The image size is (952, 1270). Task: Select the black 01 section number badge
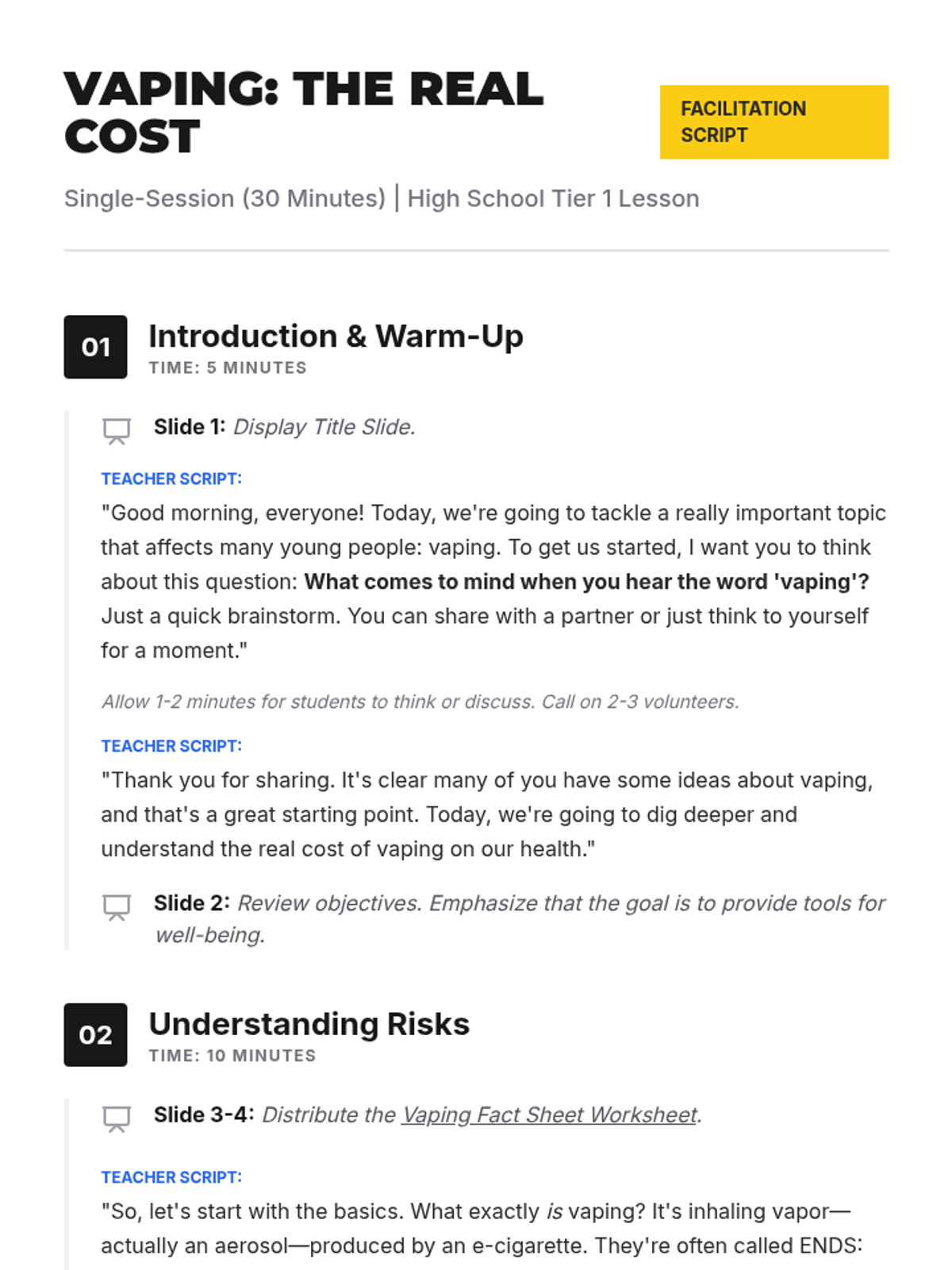coord(95,347)
